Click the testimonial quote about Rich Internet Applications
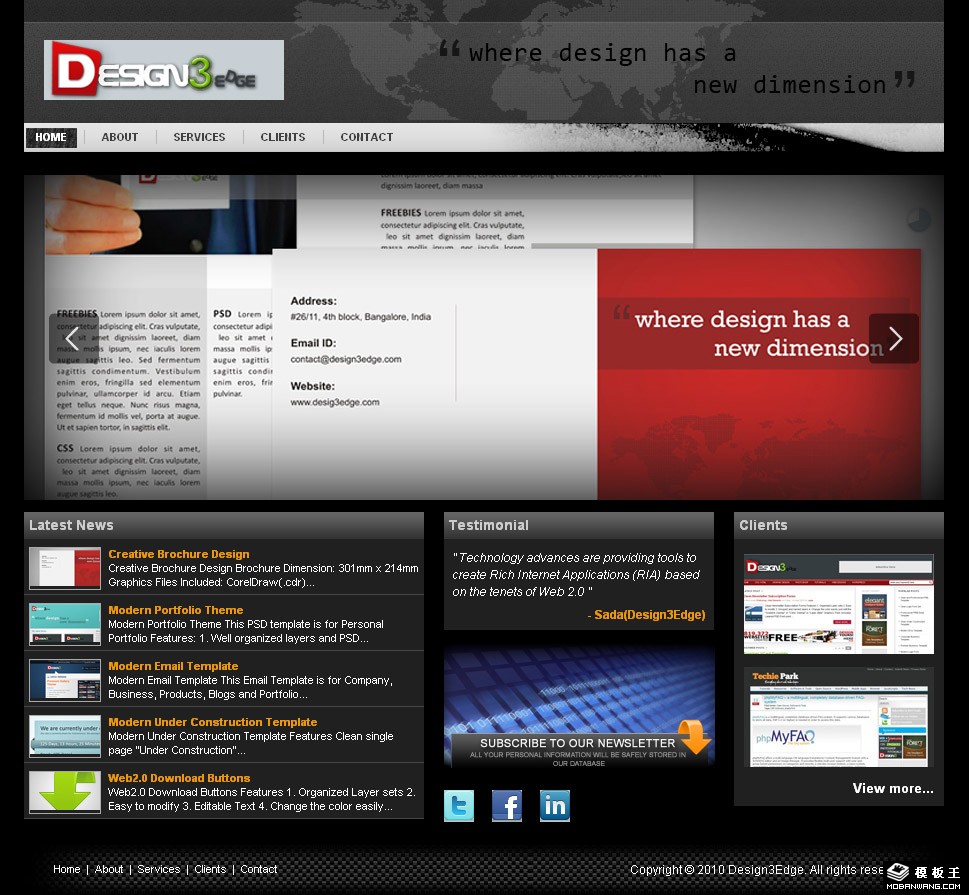The image size is (969, 895). point(575,574)
